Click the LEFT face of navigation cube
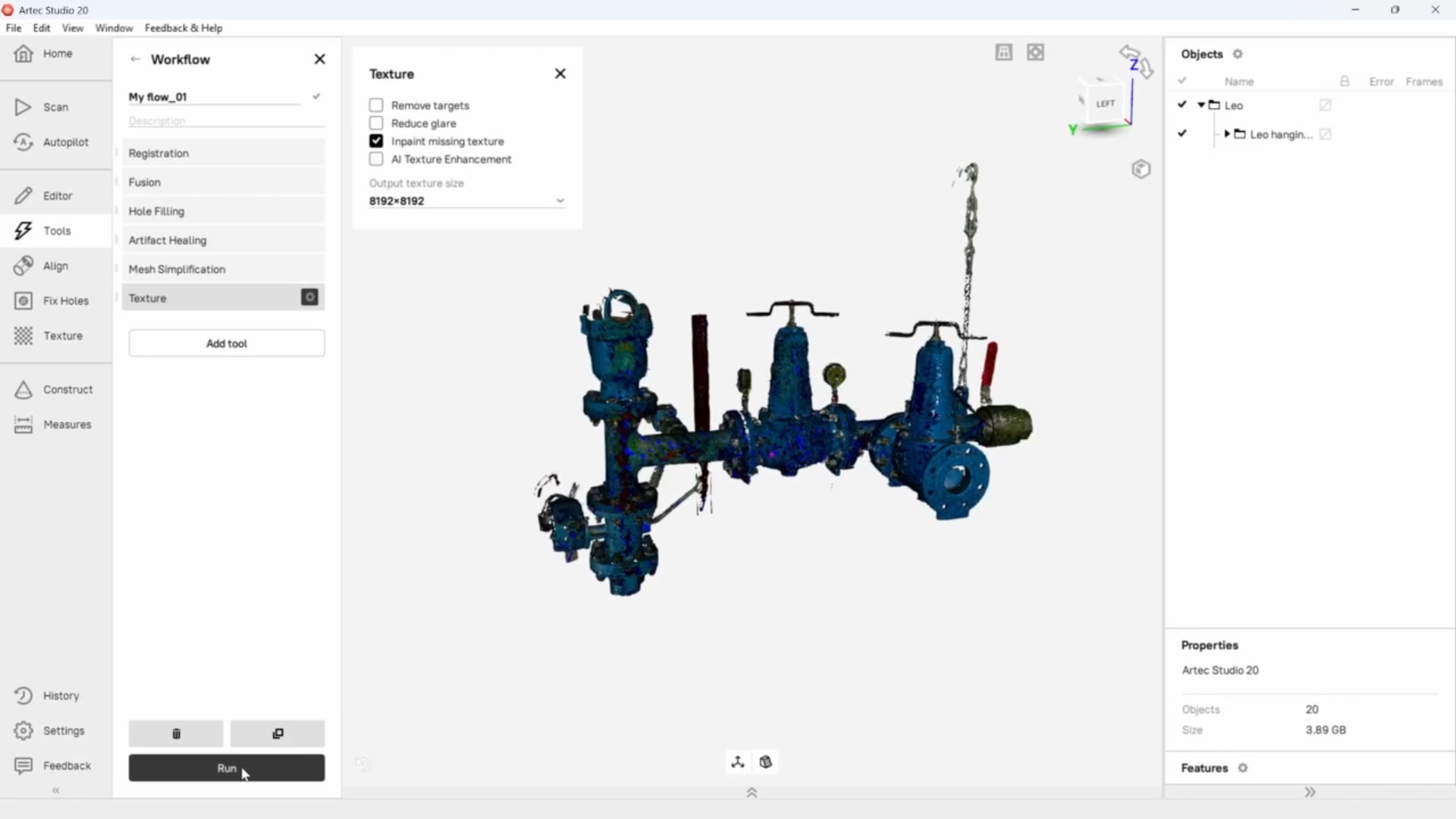This screenshot has height=819, width=1456. (x=1105, y=103)
